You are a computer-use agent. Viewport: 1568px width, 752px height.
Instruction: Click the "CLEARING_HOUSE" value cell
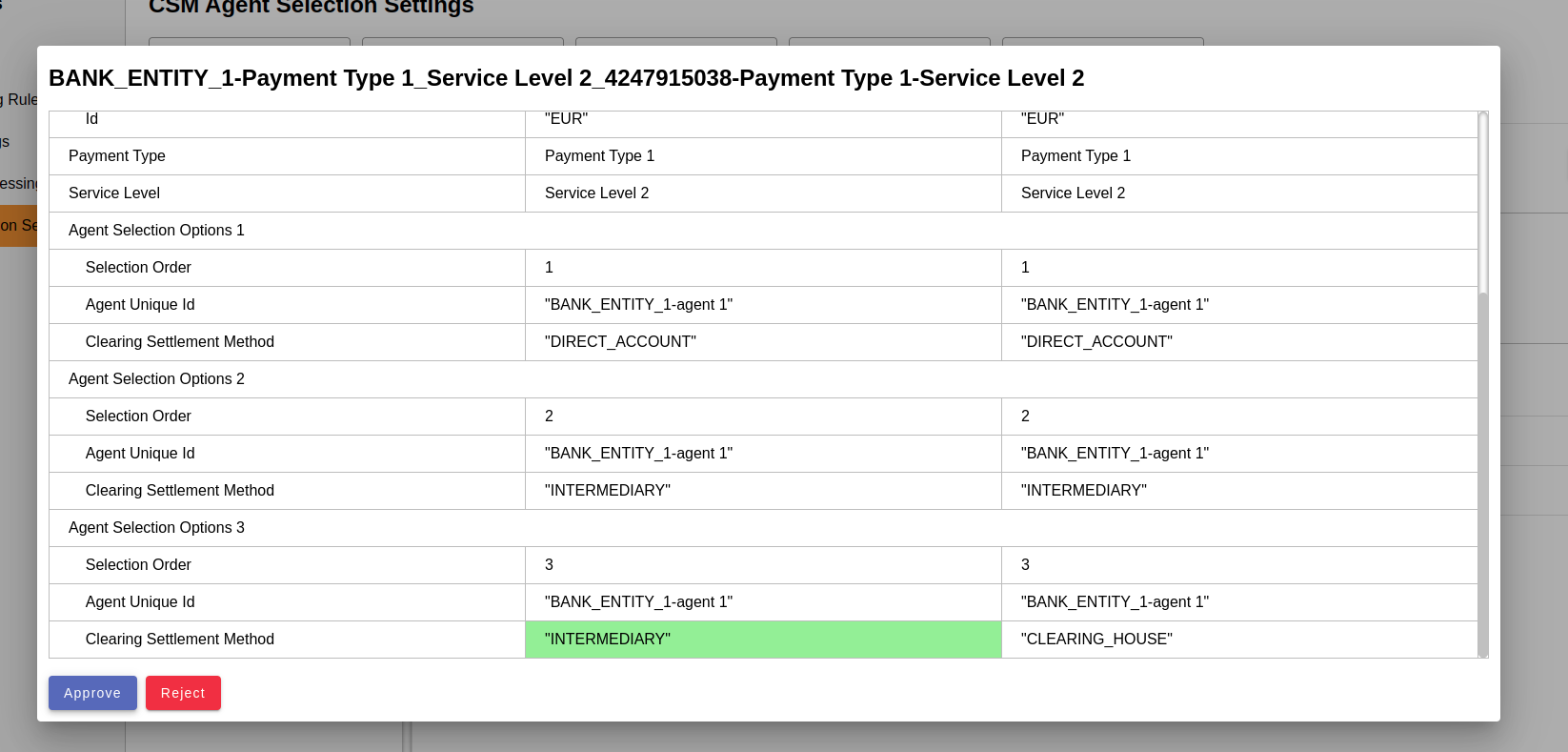point(1096,640)
